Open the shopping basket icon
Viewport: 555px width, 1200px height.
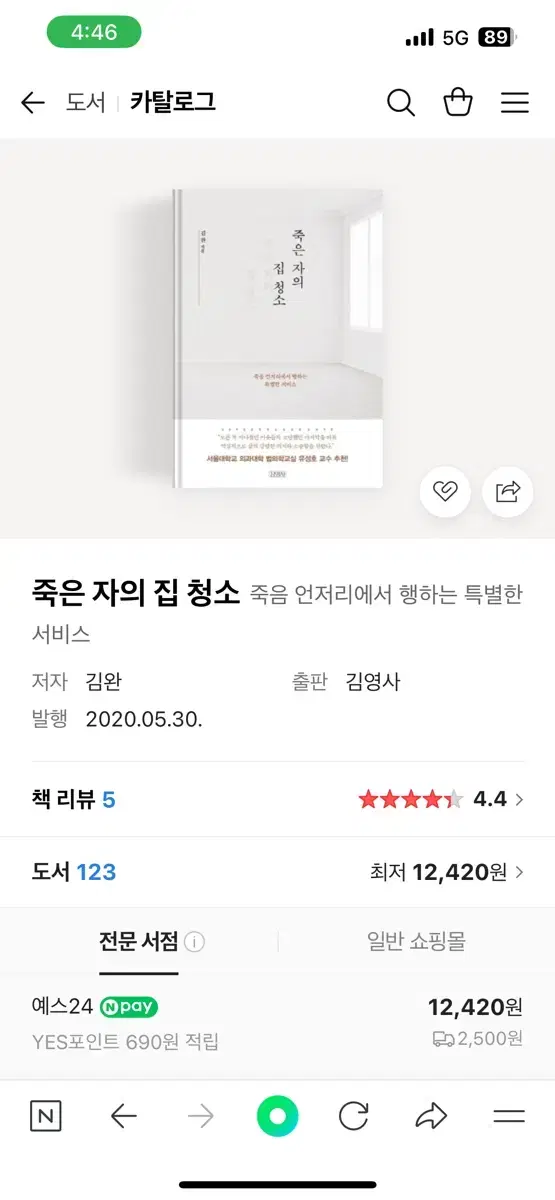pos(458,102)
